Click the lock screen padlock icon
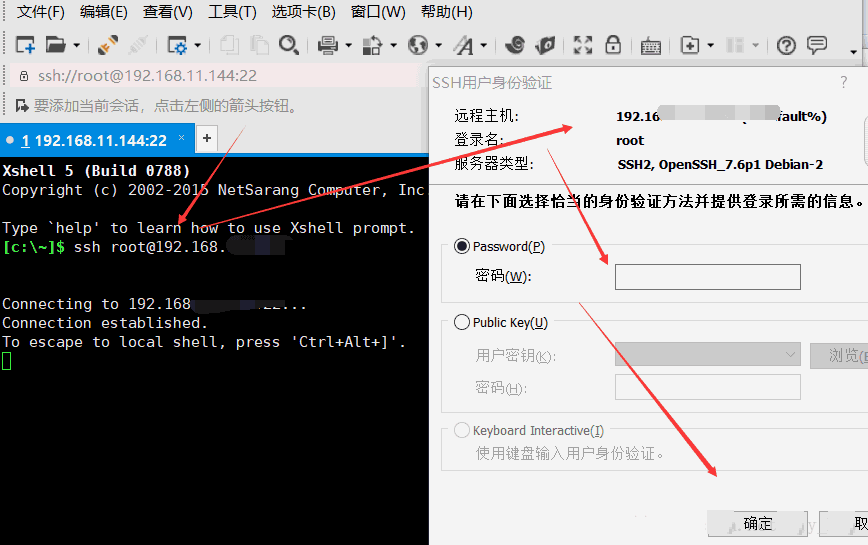 [613, 45]
